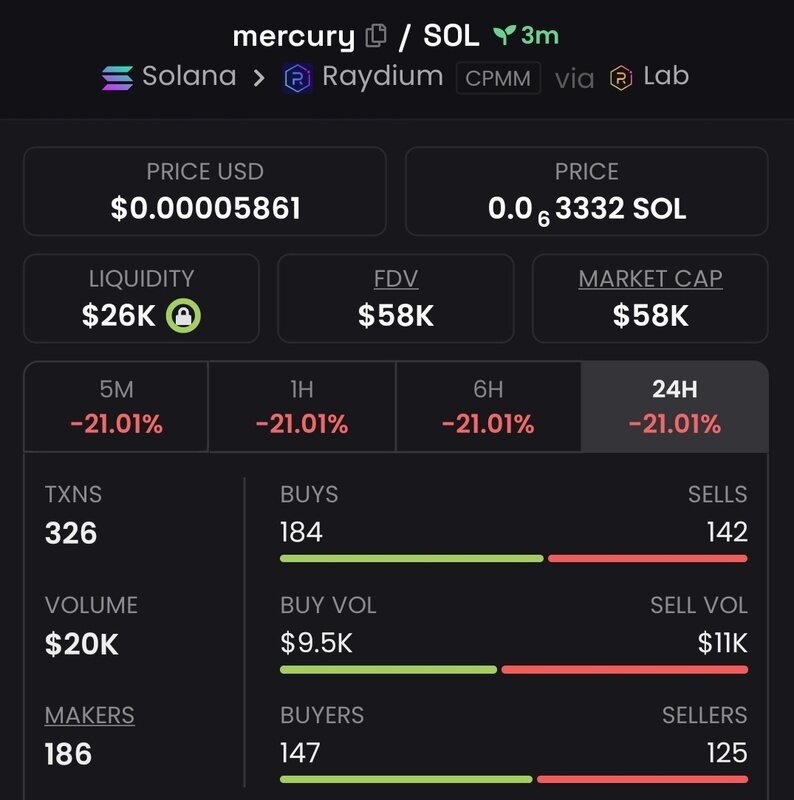Screen dimensions: 794x800
Task: Click the MARKET CAP label link
Action: pyautogui.click(x=650, y=279)
